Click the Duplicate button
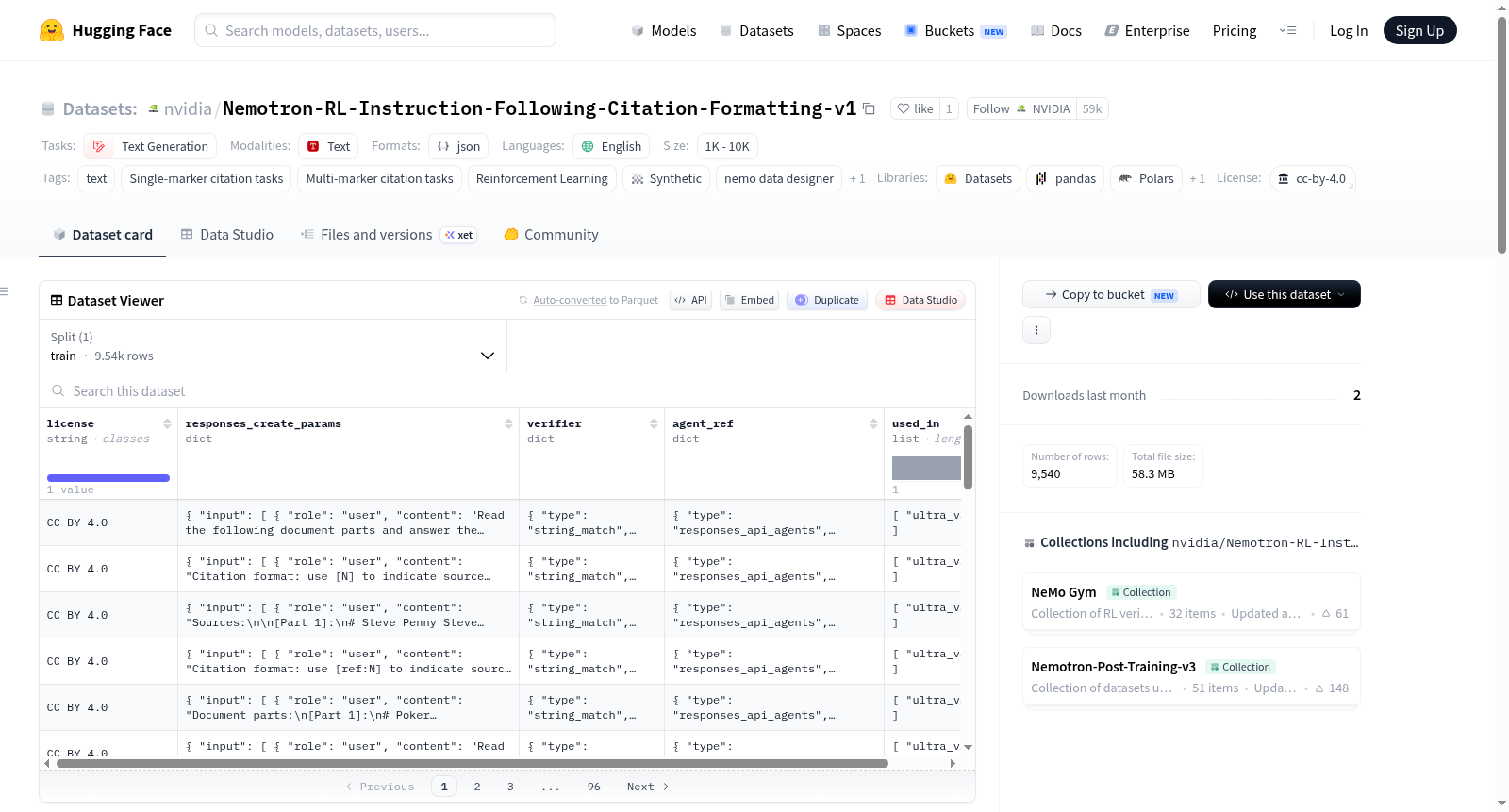The width and height of the screenshot is (1509, 812). point(827,300)
